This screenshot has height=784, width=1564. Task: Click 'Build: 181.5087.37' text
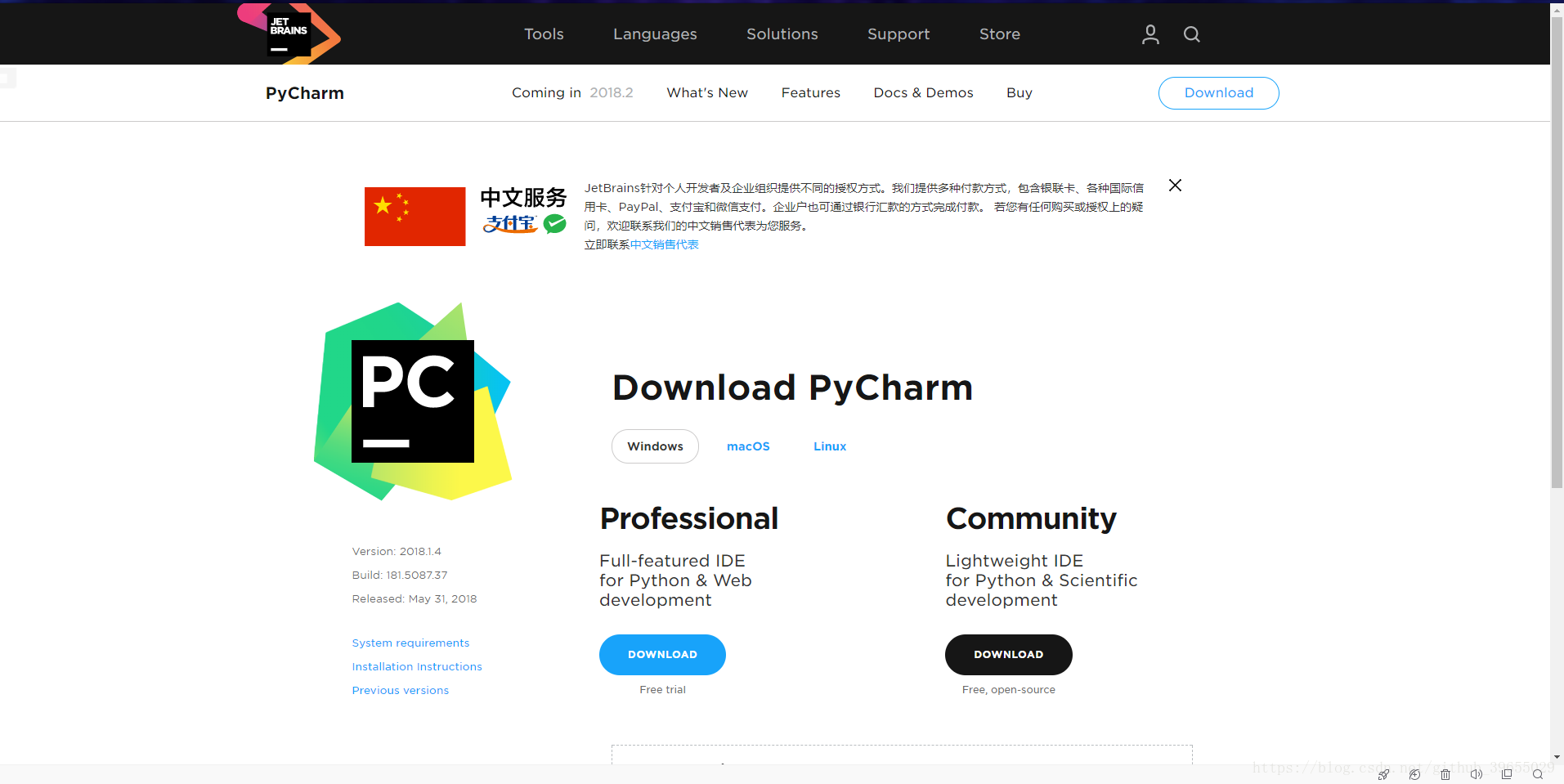click(400, 576)
